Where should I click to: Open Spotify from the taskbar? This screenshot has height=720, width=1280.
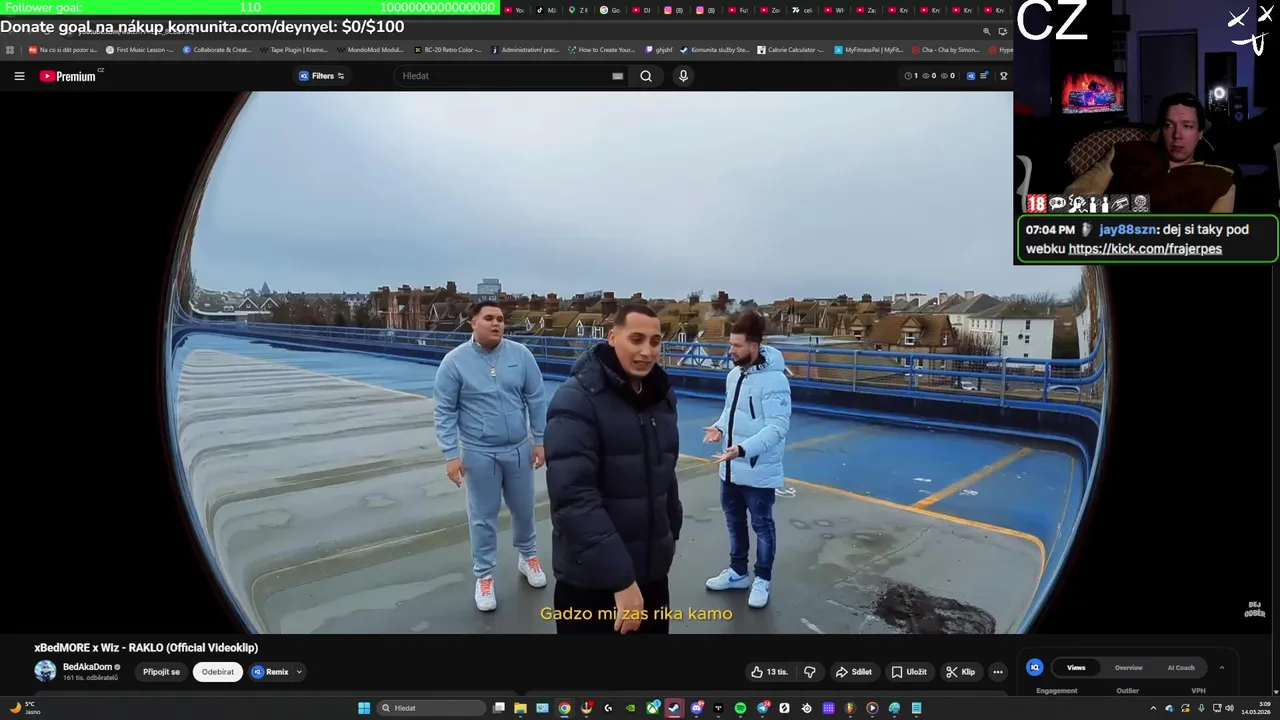pyautogui.click(x=740, y=708)
